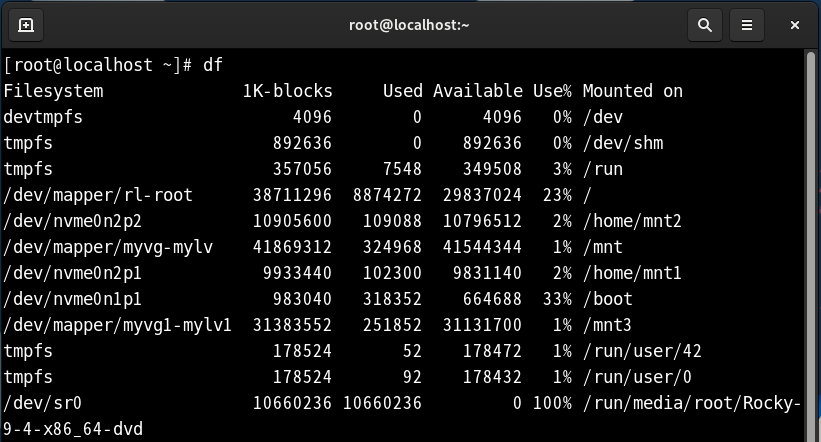Click the '/dev/sr0' filesystem
This screenshot has height=442, width=821.
tap(43, 403)
